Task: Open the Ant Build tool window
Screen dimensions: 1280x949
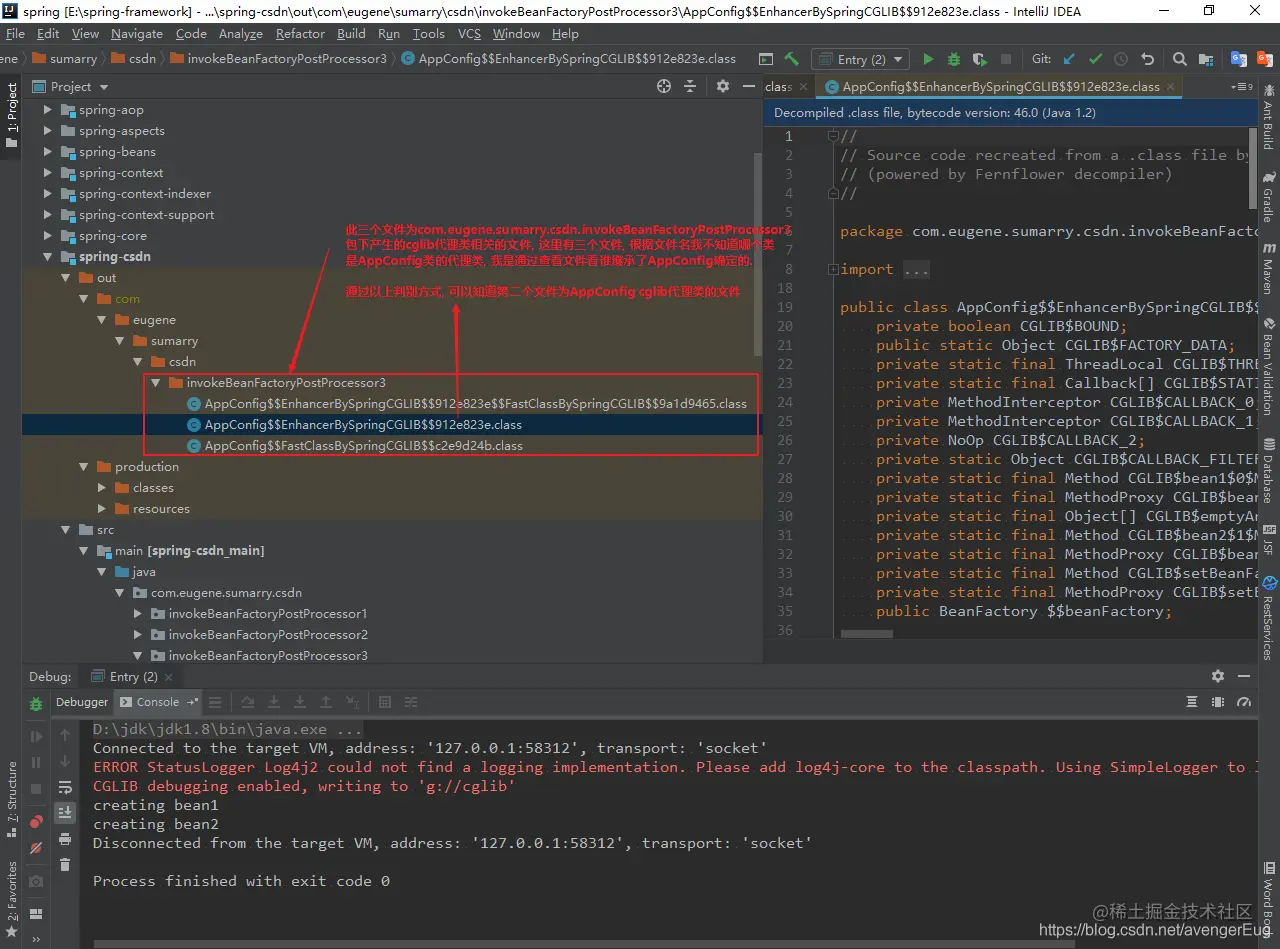Action: coord(1268,118)
